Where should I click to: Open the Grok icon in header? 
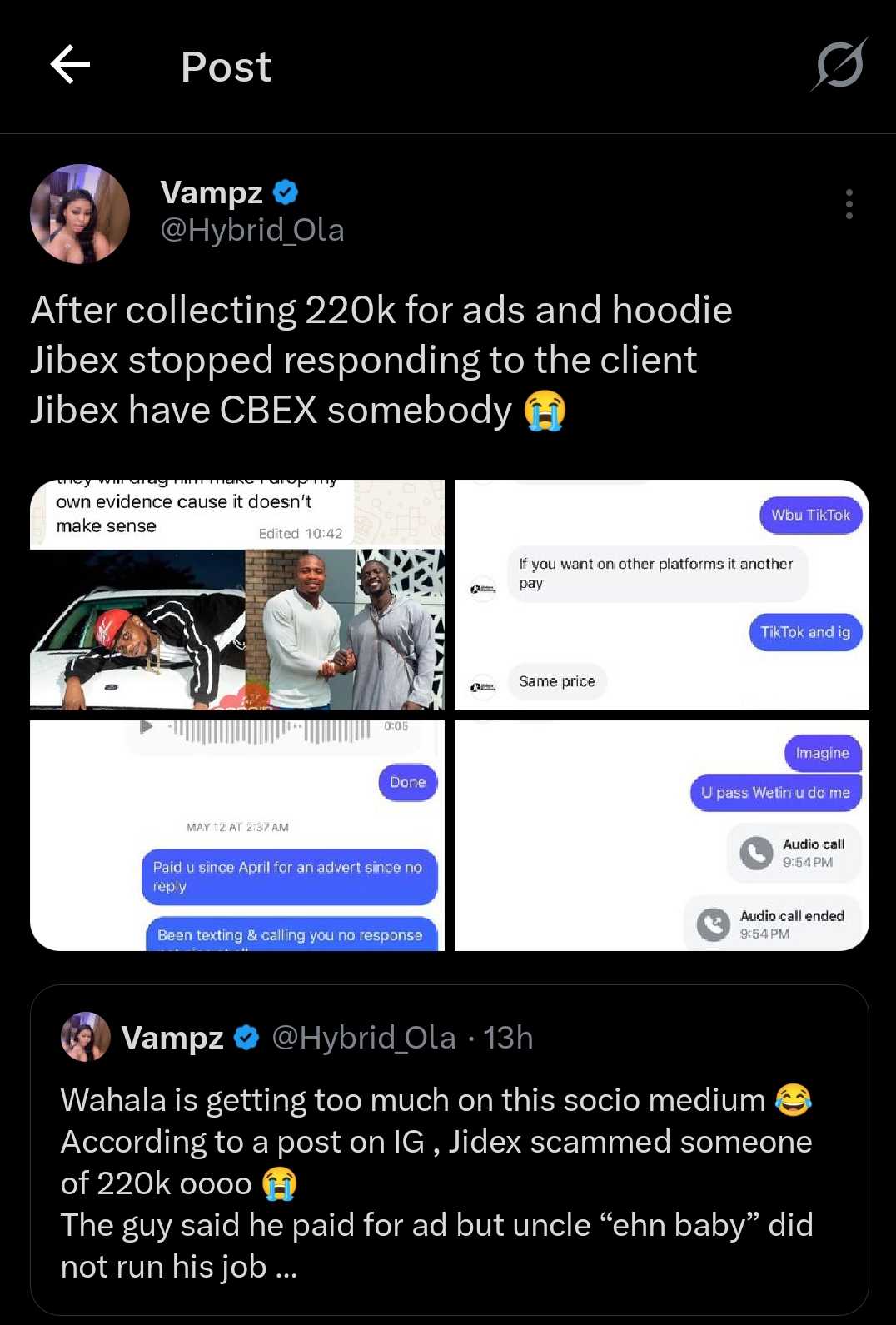839,65
